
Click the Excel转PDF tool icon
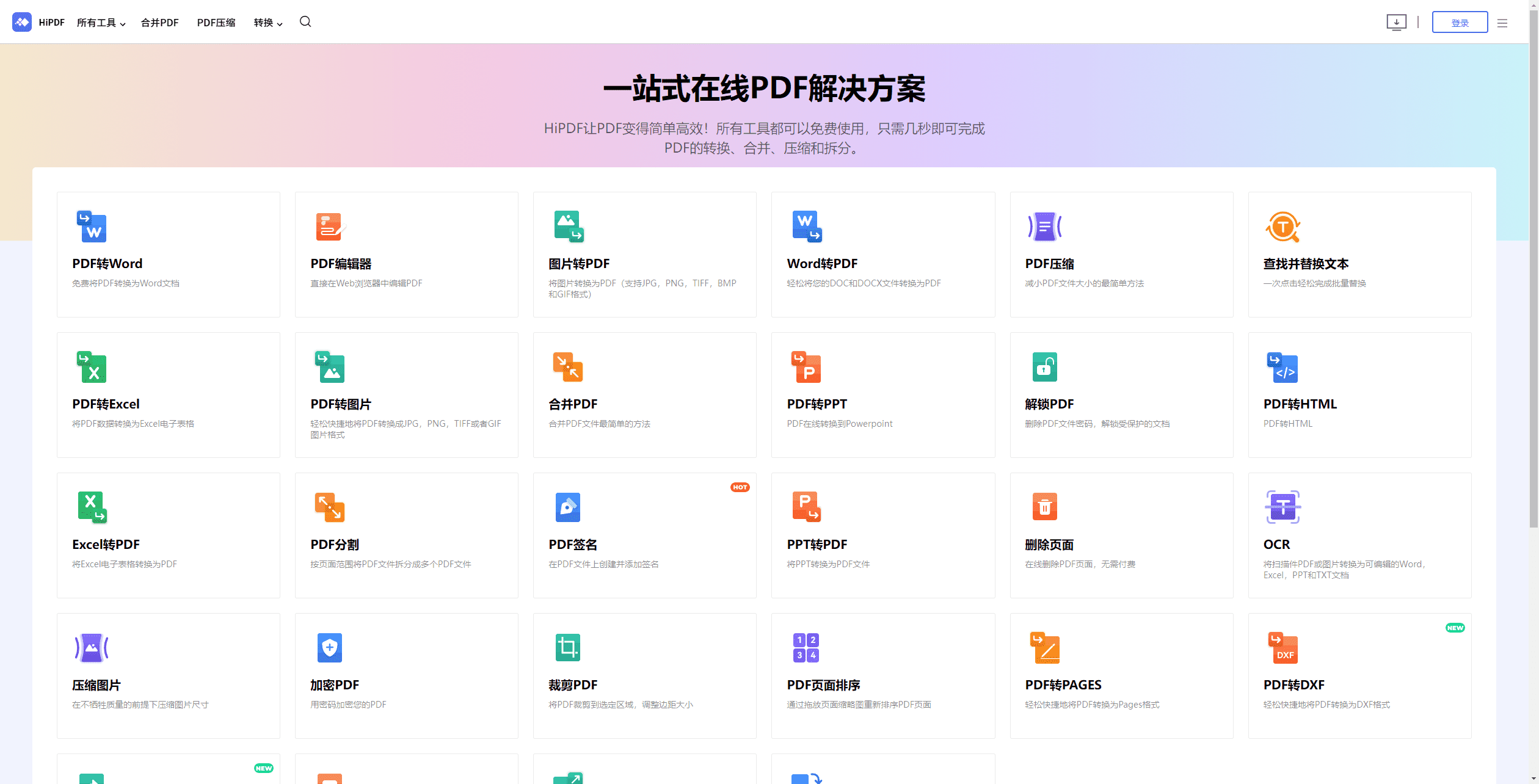click(92, 507)
